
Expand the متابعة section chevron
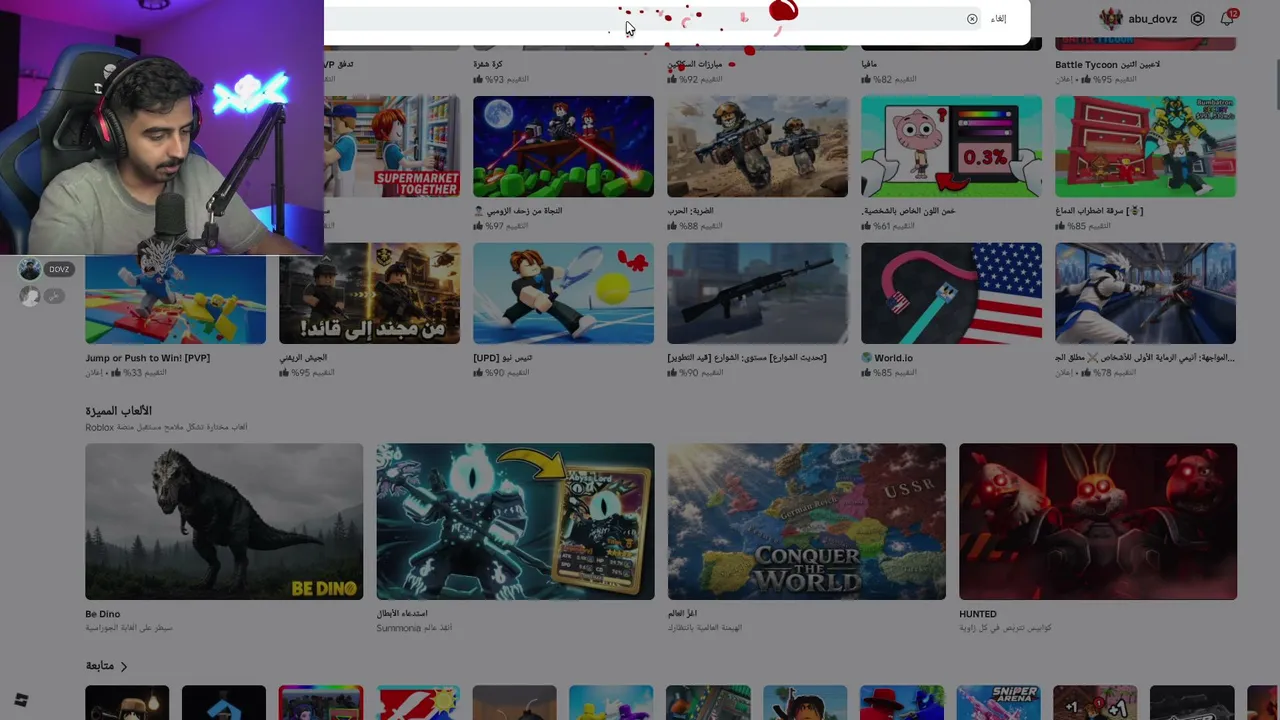pyautogui.click(x=124, y=666)
